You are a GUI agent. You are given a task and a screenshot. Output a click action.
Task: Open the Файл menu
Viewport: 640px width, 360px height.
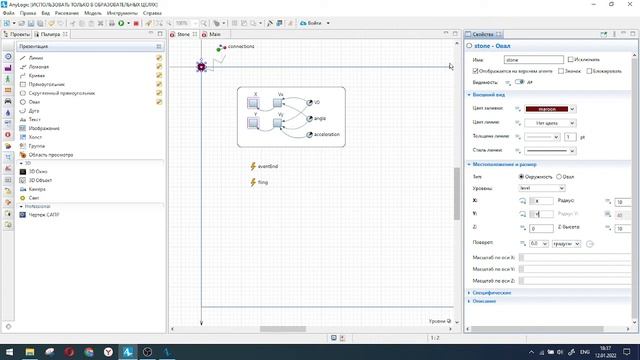click(9, 13)
